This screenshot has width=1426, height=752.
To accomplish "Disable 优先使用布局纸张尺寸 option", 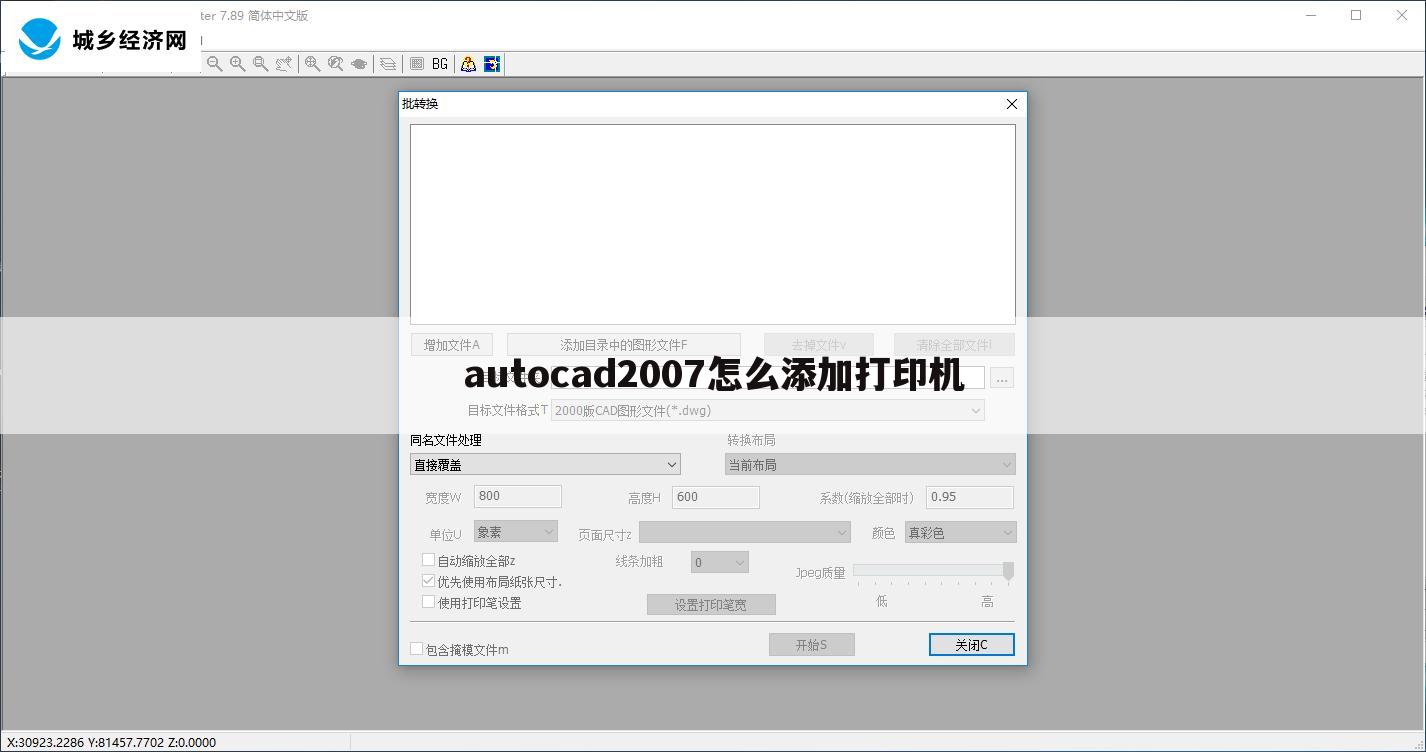I will [x=428, y=581].
